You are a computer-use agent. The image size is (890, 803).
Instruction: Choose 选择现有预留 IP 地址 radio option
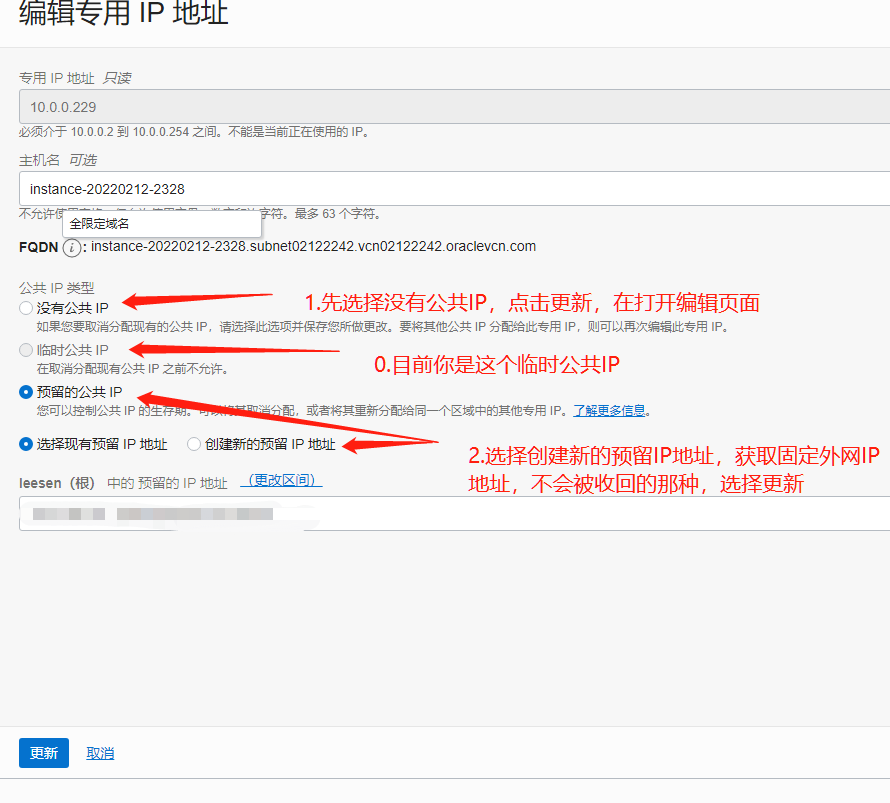coord(26,444)
